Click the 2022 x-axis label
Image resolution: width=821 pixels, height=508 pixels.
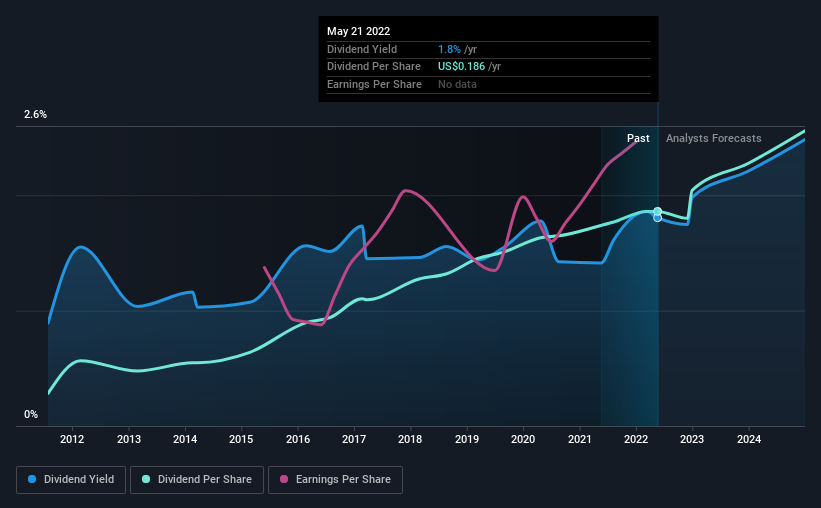coord(636,439)
